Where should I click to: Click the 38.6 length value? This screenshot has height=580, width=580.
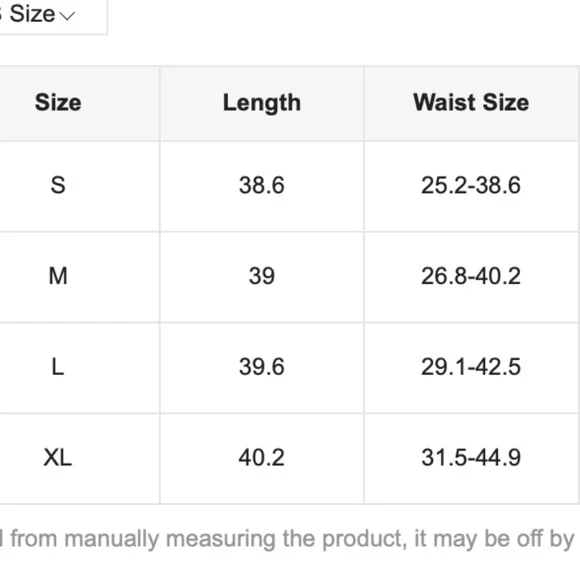click(262, 185)
